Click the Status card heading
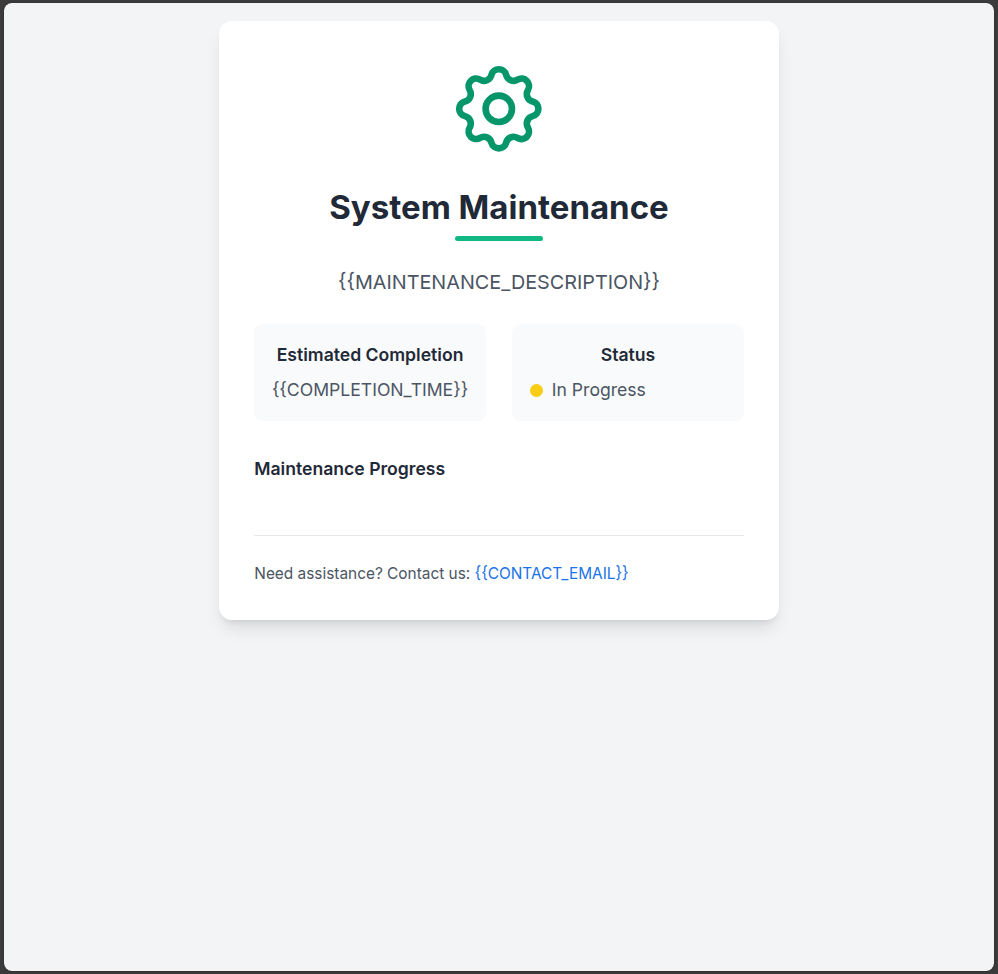The height and width of the screenshot is (974, 998). click(x=628, y=355)
